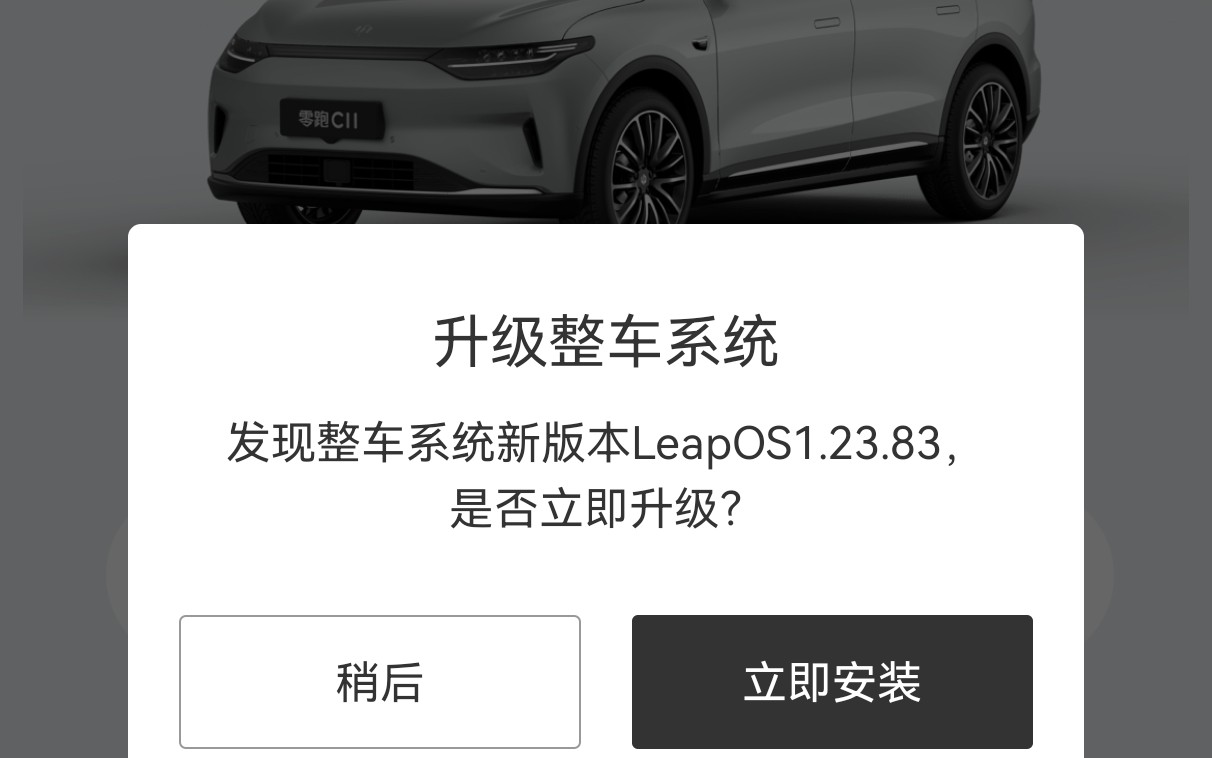This screenshot has height=758, width=1212.
Task: Tap the dimmed circular control right of dialog
Action: click(x=1099, y=572)
